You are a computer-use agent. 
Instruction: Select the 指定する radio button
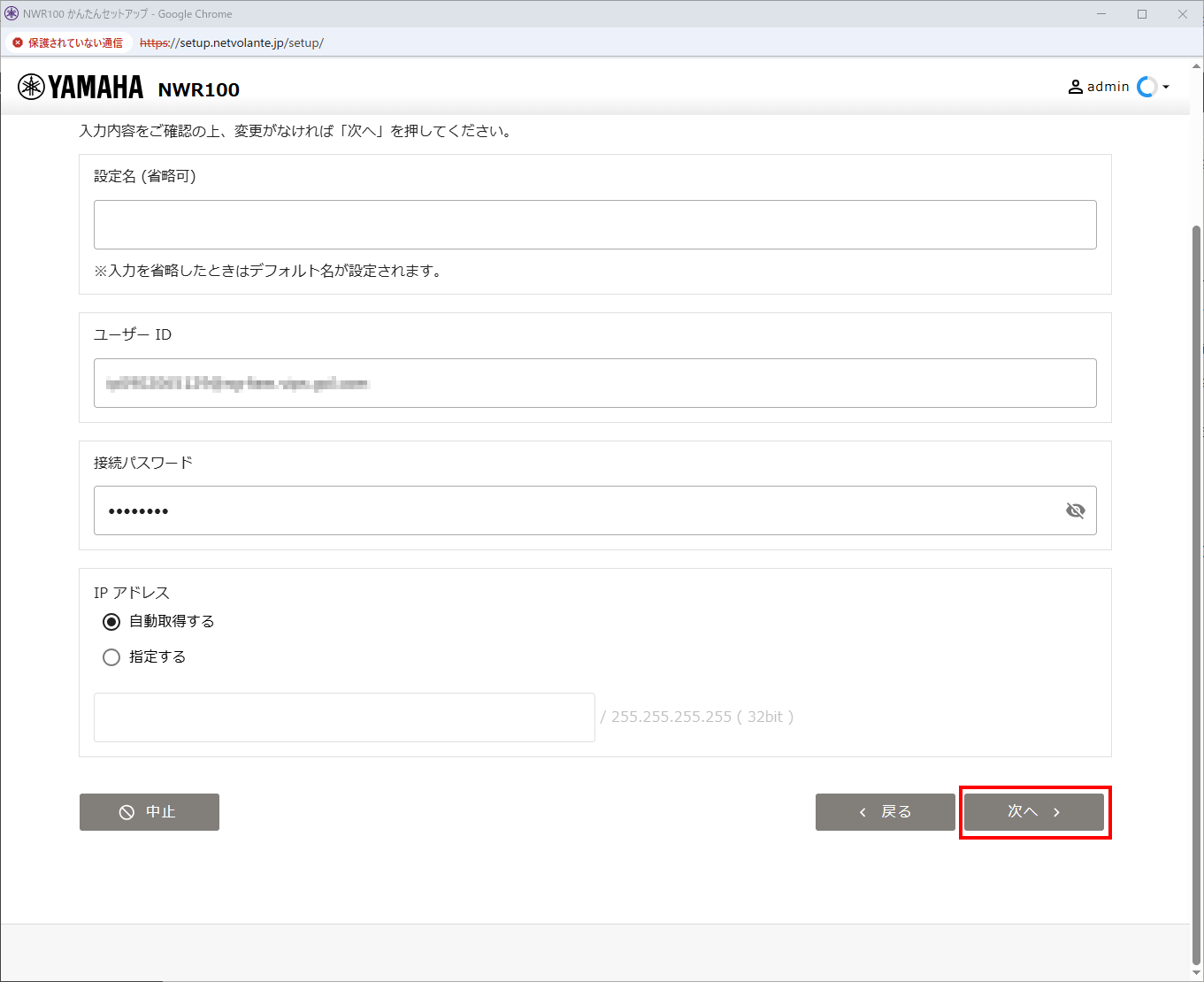[111, 657]
